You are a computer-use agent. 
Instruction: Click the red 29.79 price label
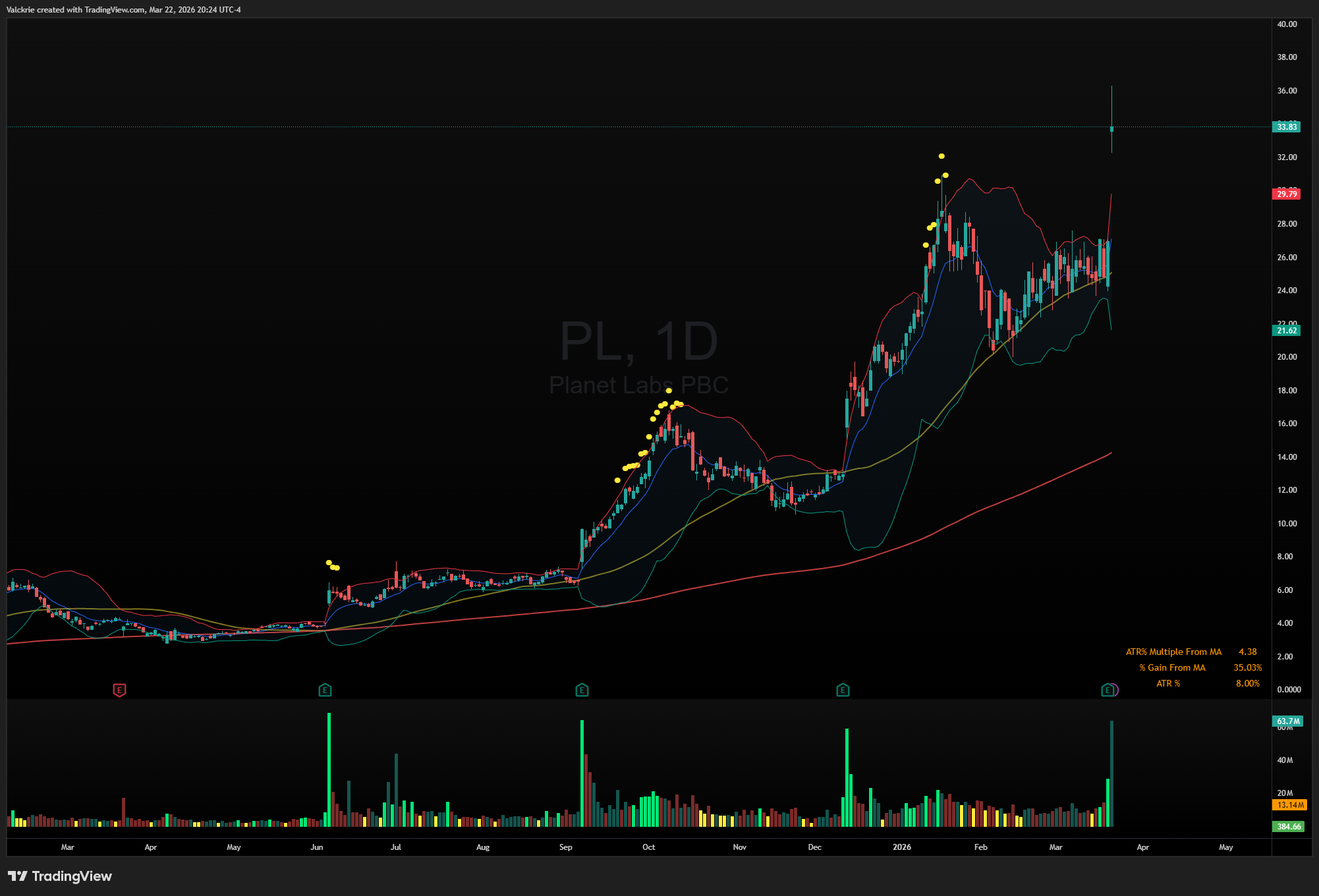point(1286,194)
